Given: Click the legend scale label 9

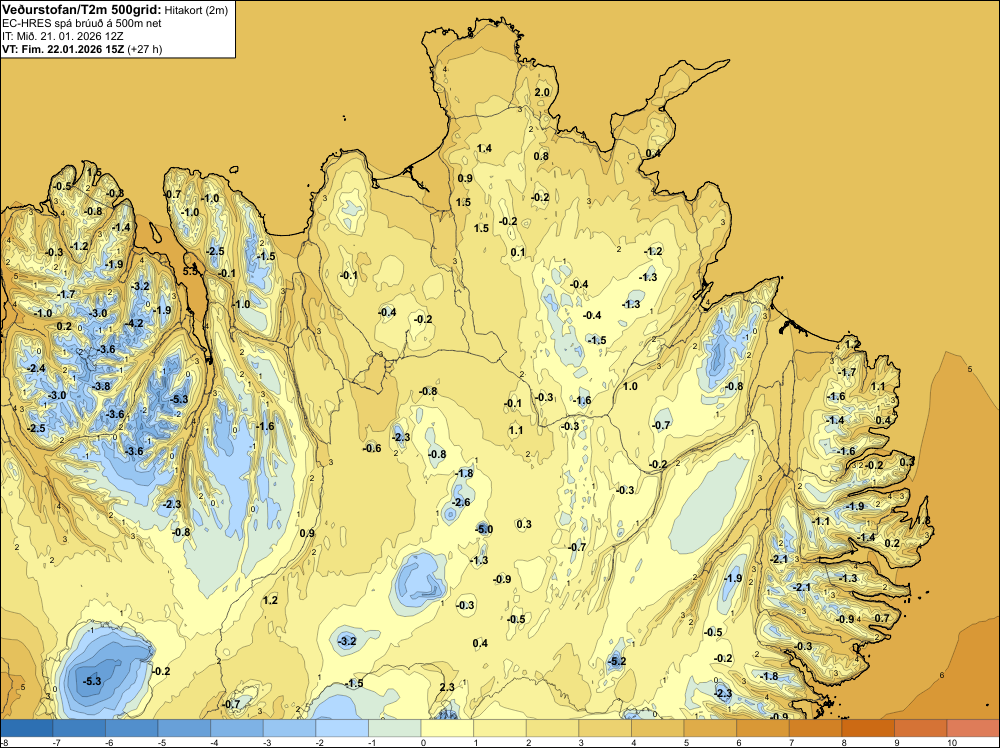Looking at the screenshot, I should [895, 742].
